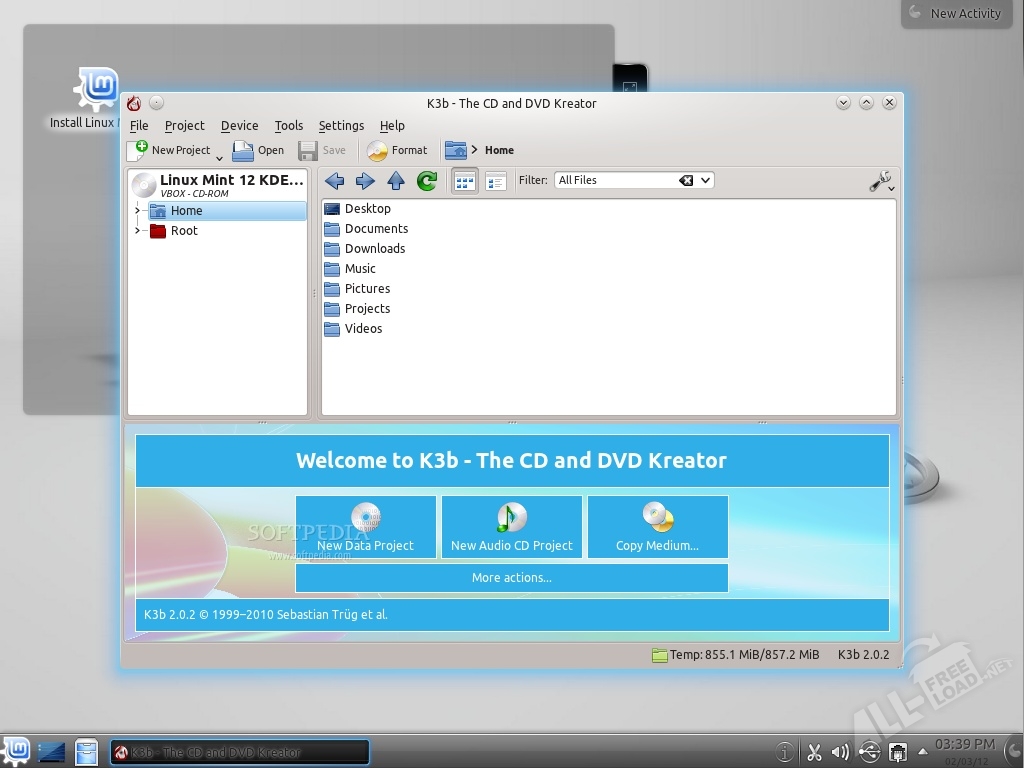Switch to detailed list view mode

[495, 181]
